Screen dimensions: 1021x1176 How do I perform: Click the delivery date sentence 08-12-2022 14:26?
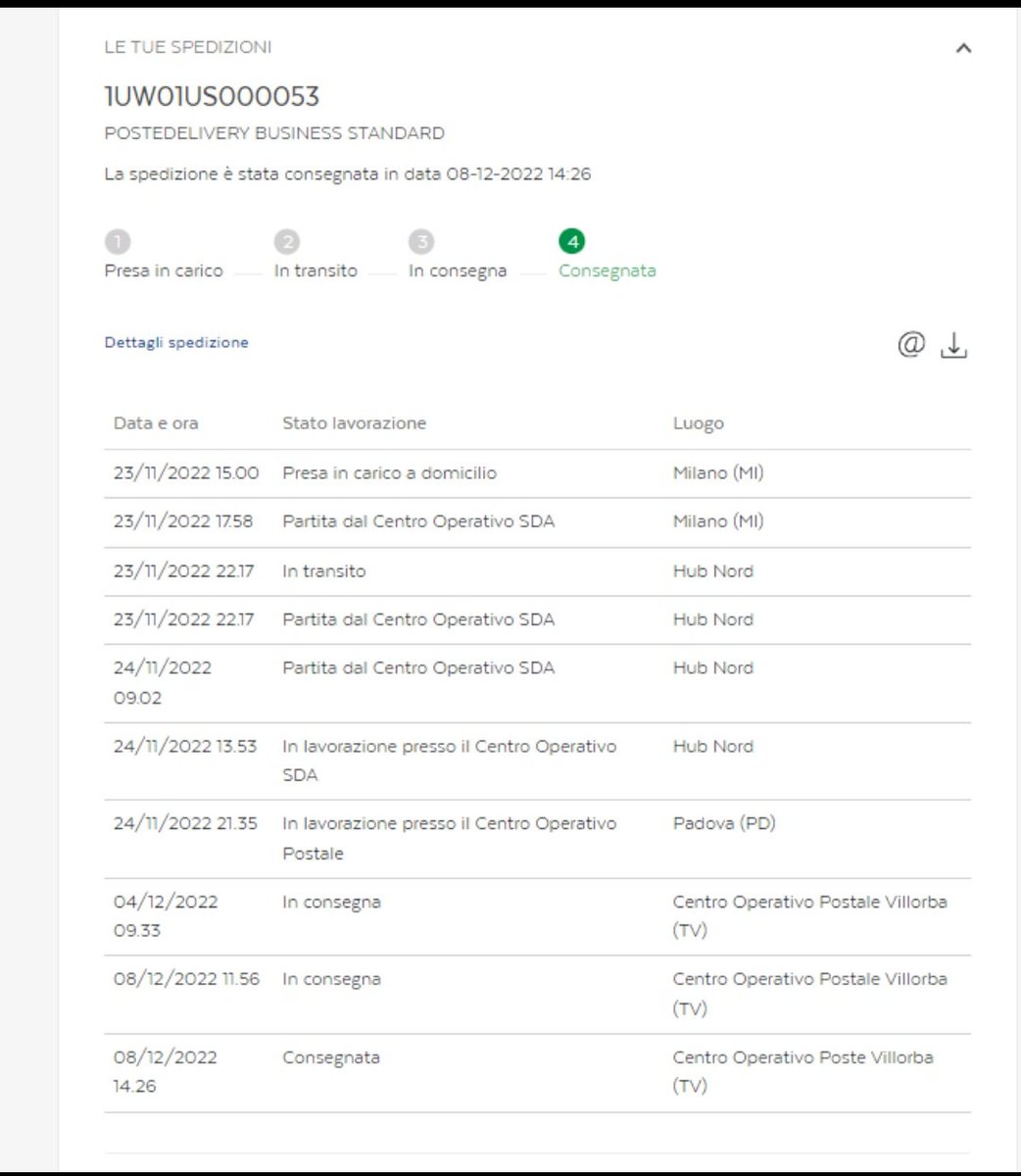click(x=348, y=174)
